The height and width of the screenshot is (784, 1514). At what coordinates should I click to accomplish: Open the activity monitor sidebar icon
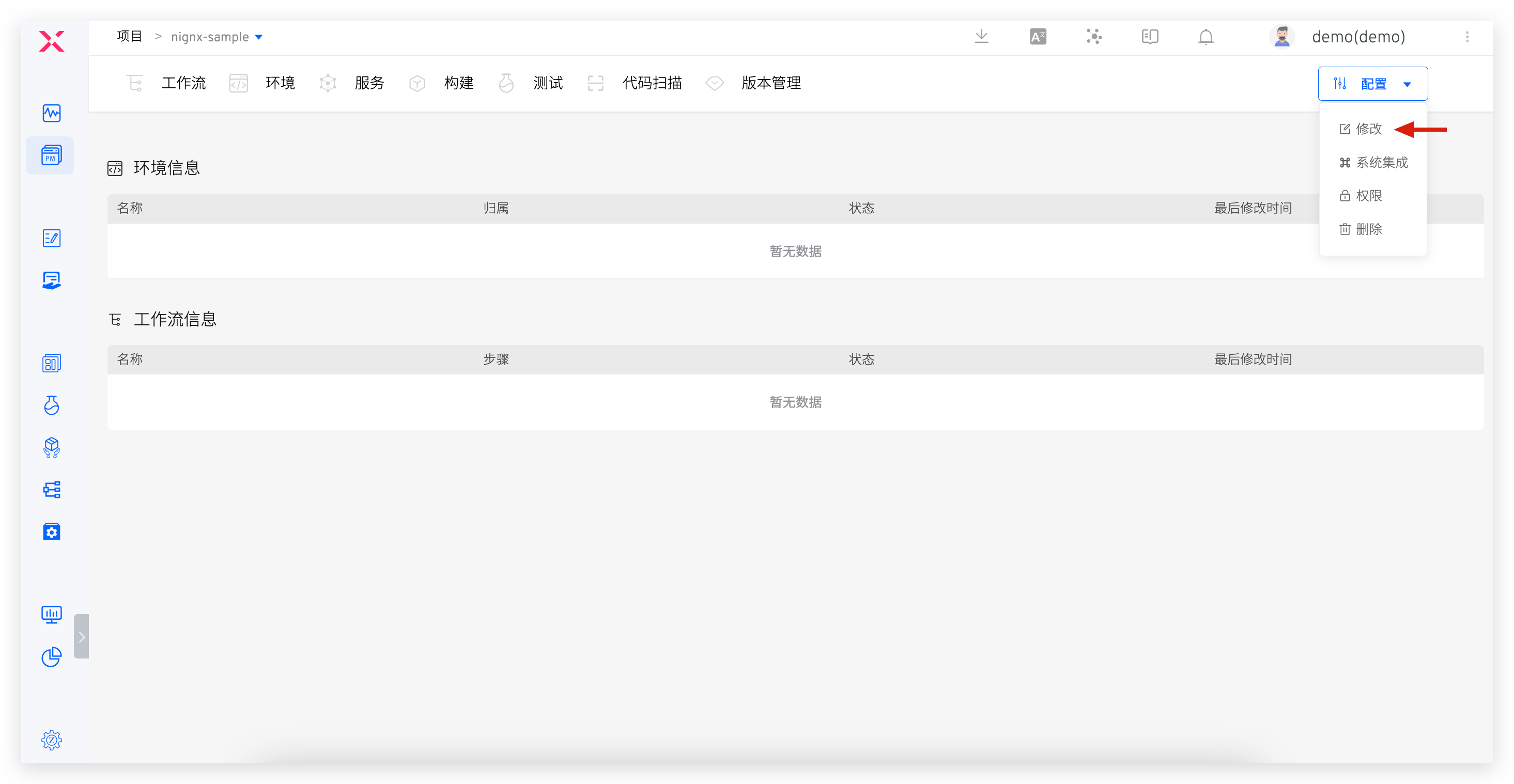pos(51,113)
